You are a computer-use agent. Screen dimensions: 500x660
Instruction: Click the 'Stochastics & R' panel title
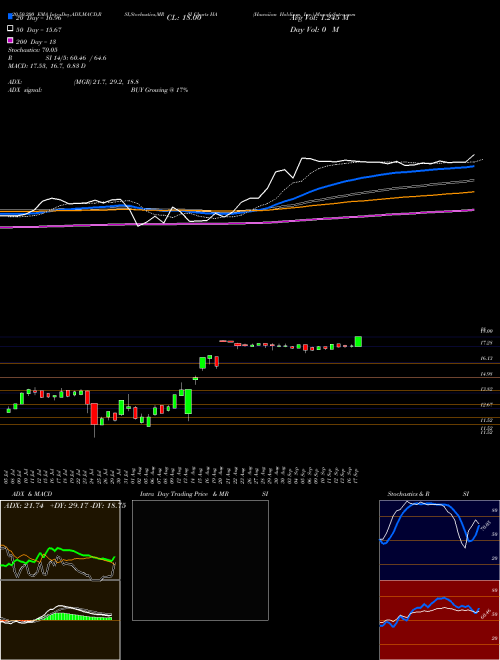409,494
